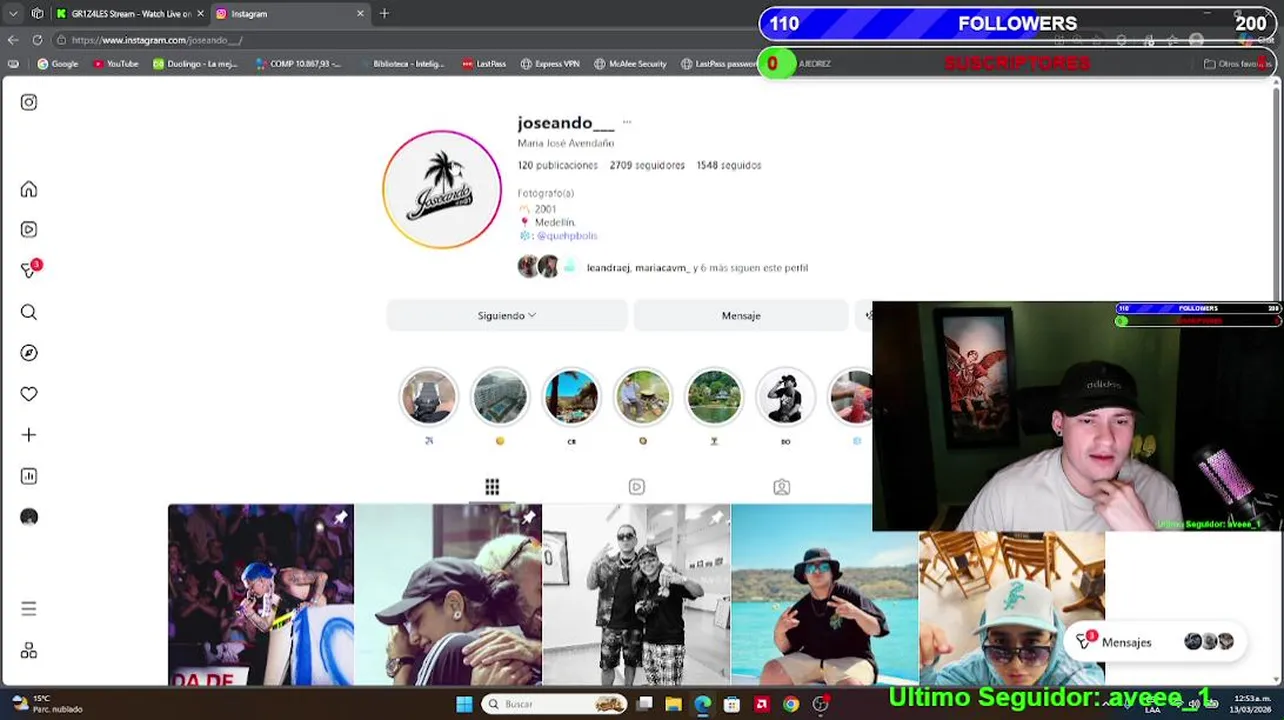The image size is (1284, 720).
Task: Open mutual followers text 'leandraej, mariacavm_'
Action: 638,268
